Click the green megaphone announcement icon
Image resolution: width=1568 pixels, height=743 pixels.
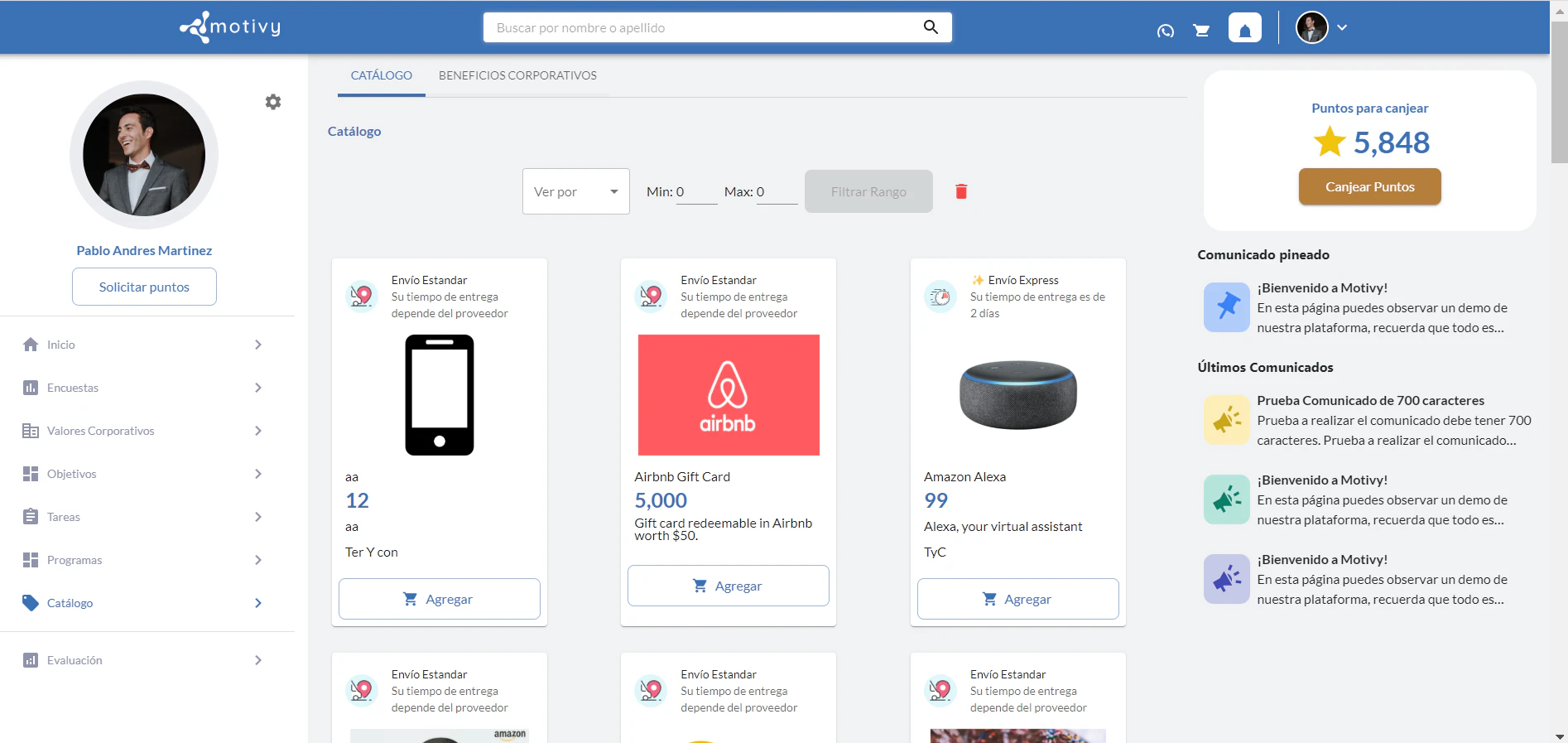click(x=1227, y=499)
